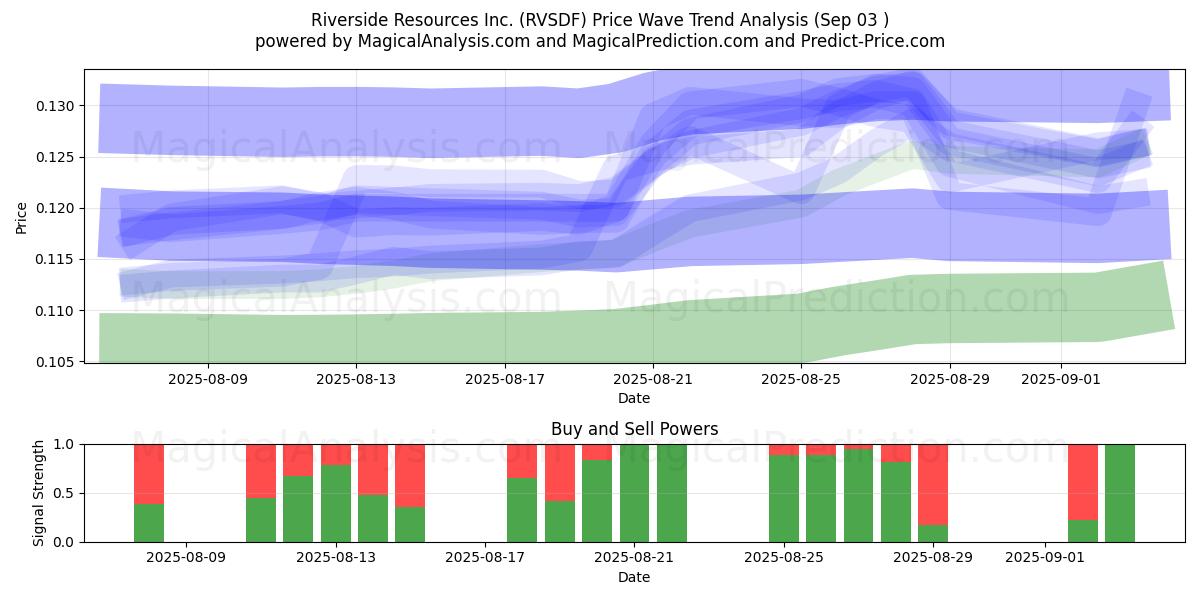Select 2025-08-21 tick on the price chart
This screenshot has height=600, width=1200.
coord(652,379)
